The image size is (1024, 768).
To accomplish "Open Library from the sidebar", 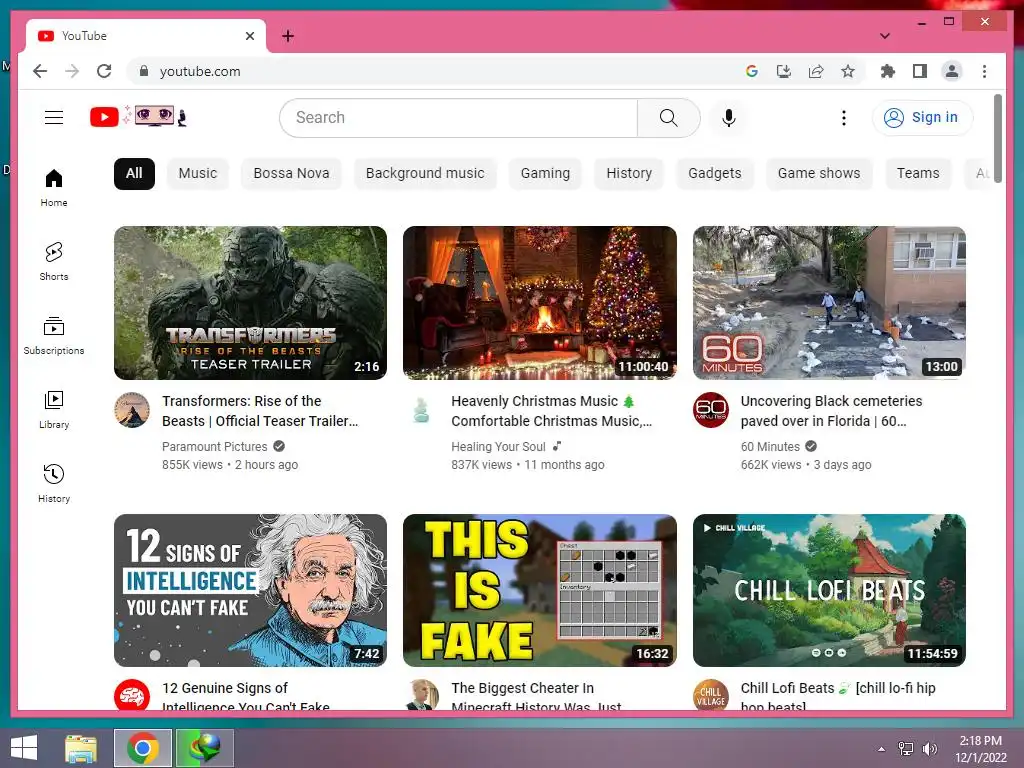I will click(x=54, y=409).
